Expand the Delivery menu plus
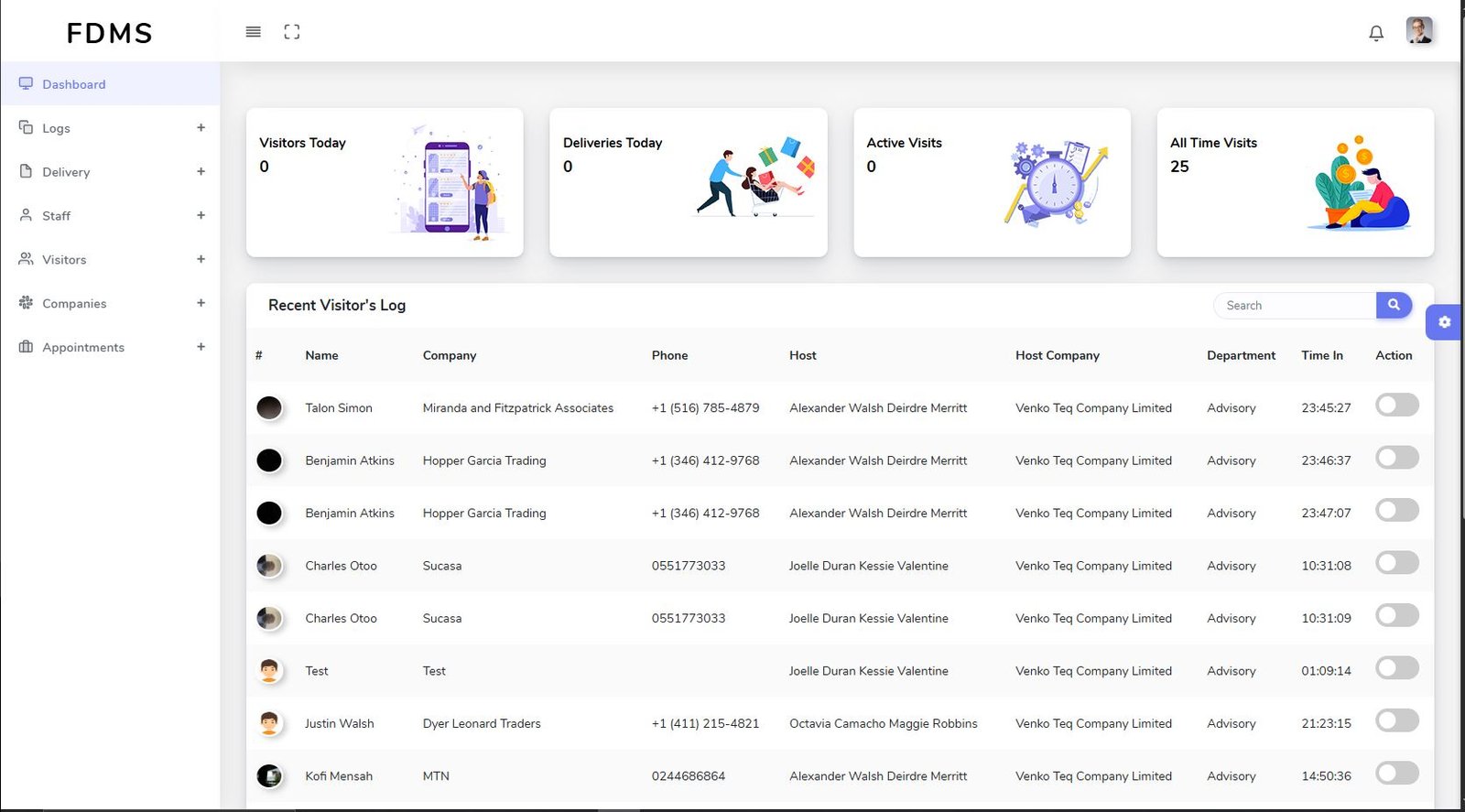This screenshot has height=812, width=1465. pos(201,171)
